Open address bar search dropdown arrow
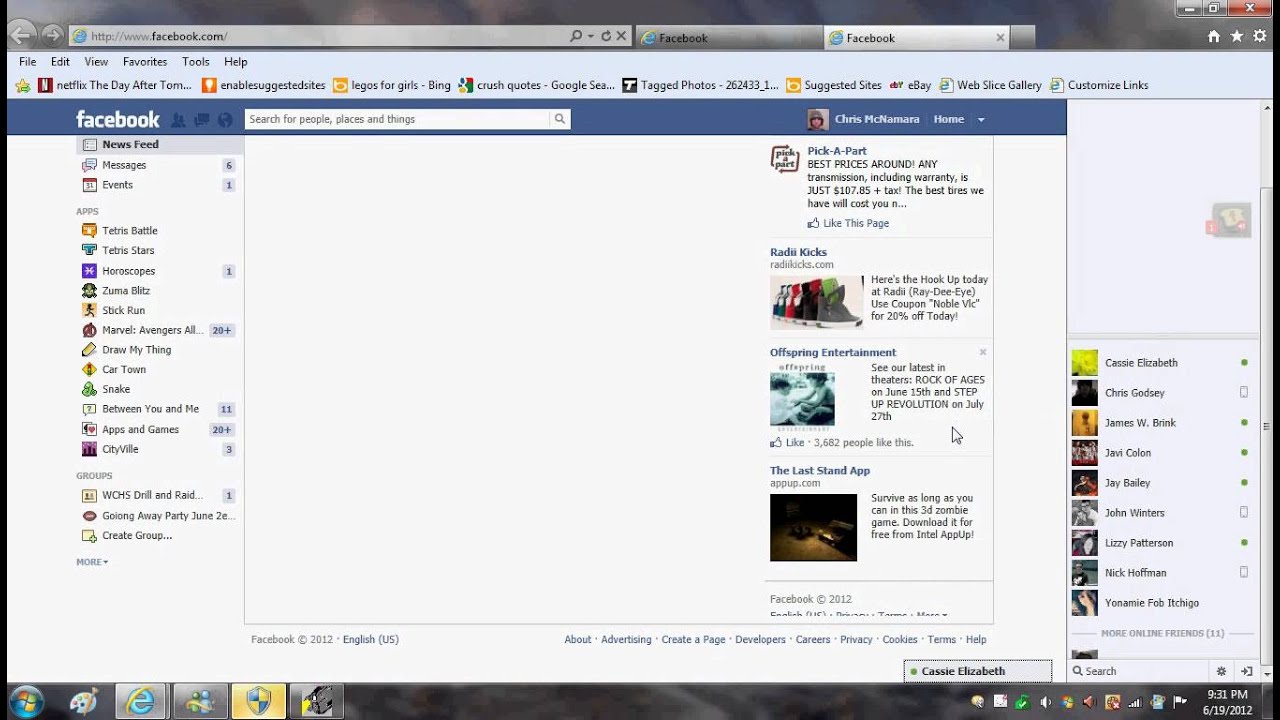The height and width of the screenshot is (720, 1280). (591, 36)
